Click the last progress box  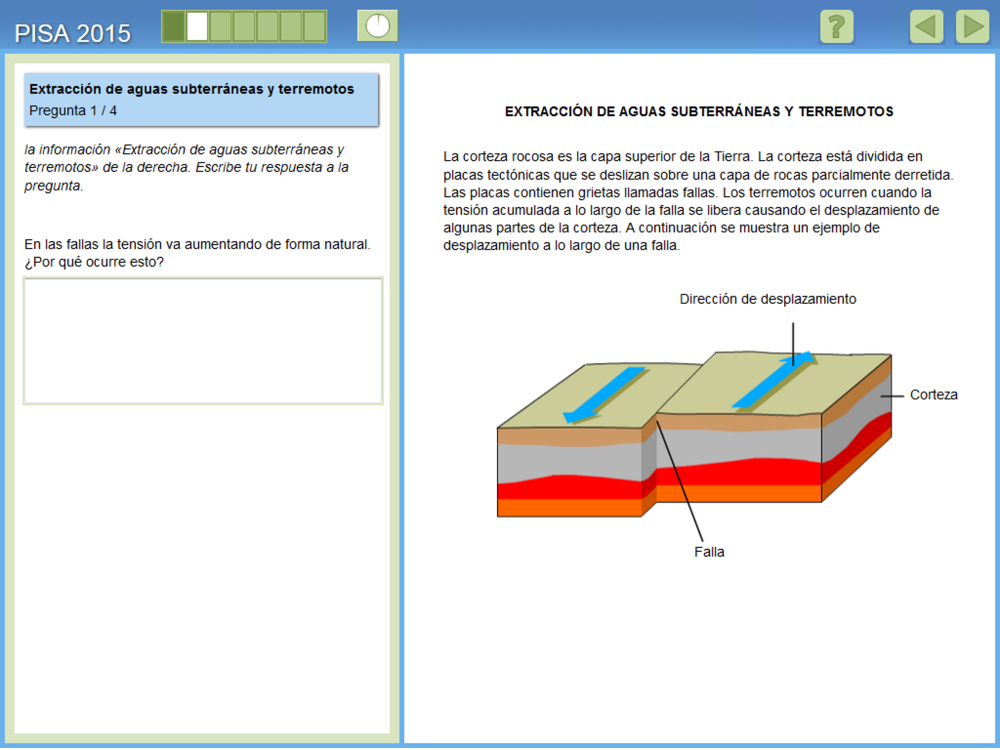(x=314, y=26)
